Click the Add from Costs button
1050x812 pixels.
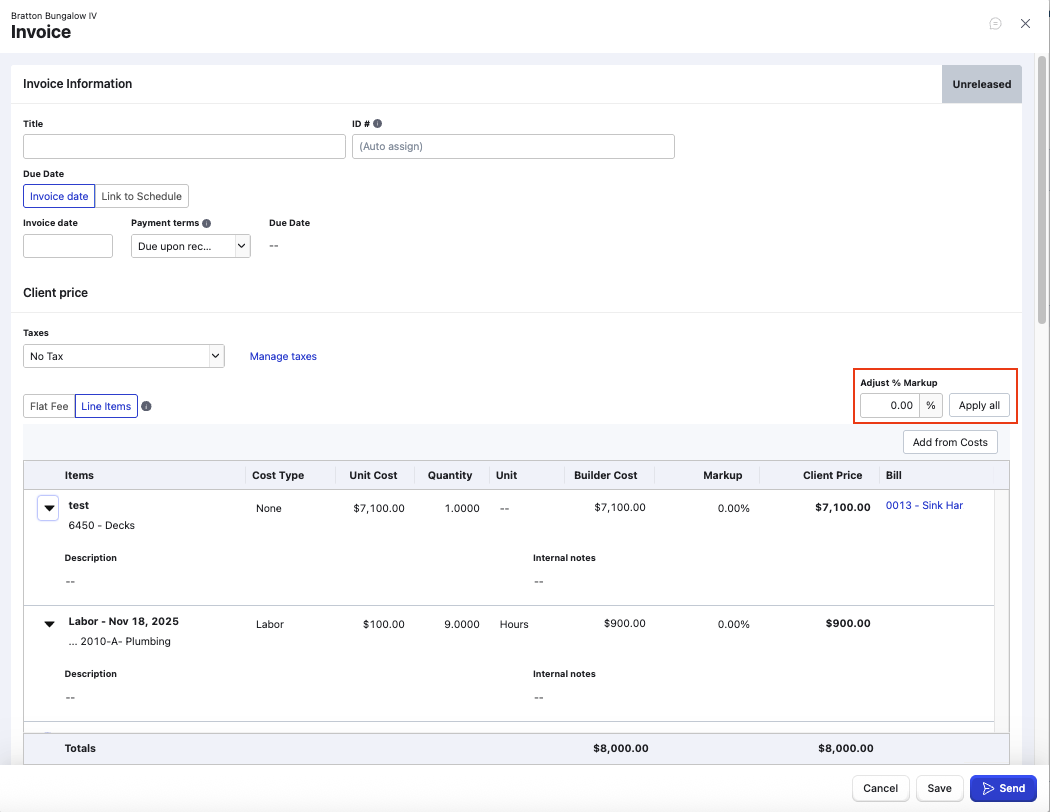click(x=949, y=442)
